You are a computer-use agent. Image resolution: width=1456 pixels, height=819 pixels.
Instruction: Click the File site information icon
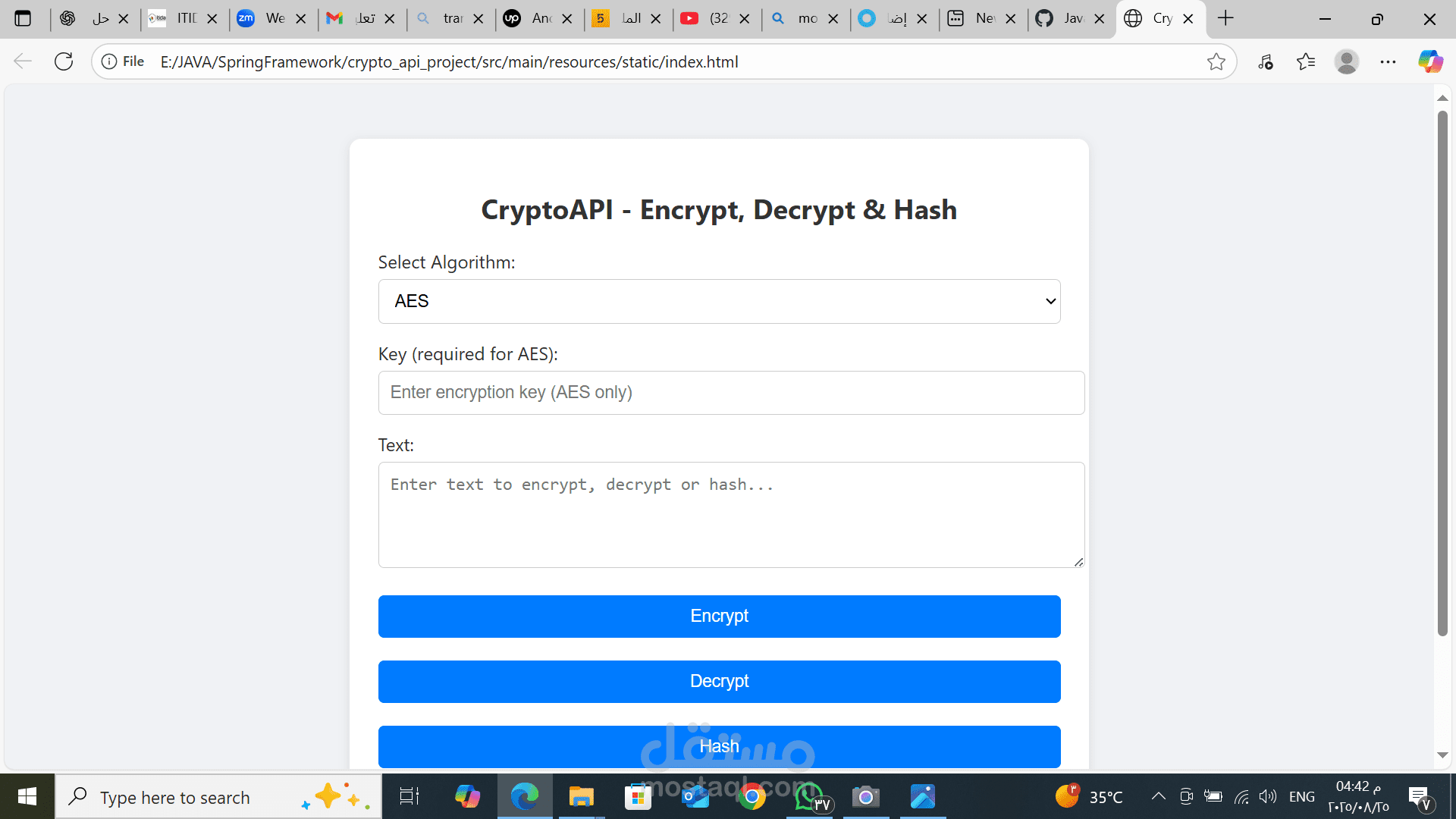123,61
